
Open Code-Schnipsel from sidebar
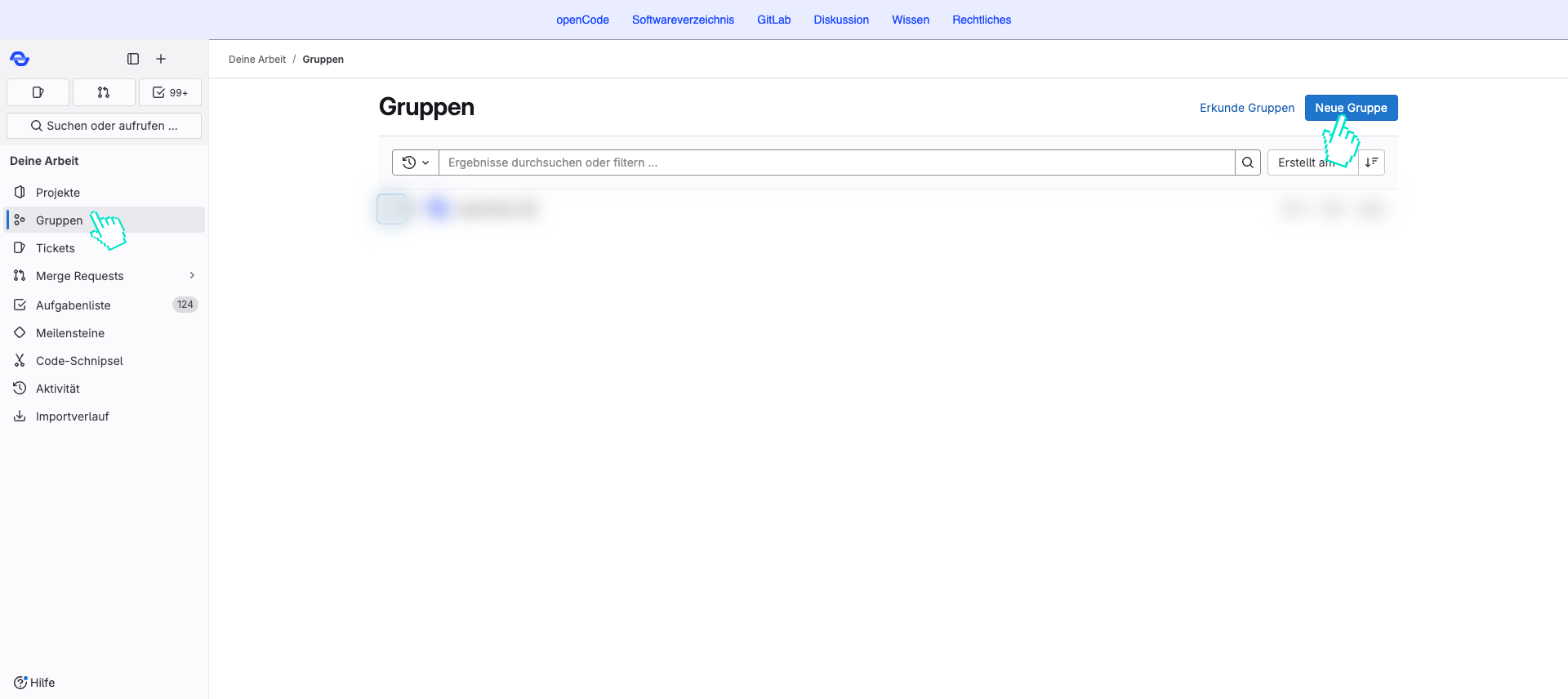(79, 361)
